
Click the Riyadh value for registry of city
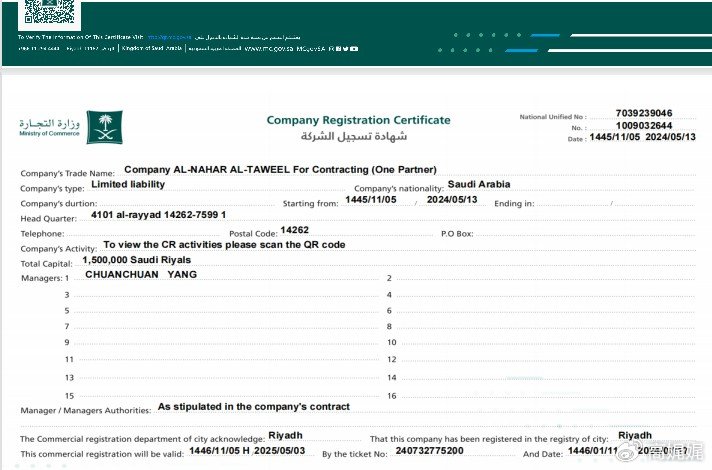pyautogui.click(x=635, y=435)
